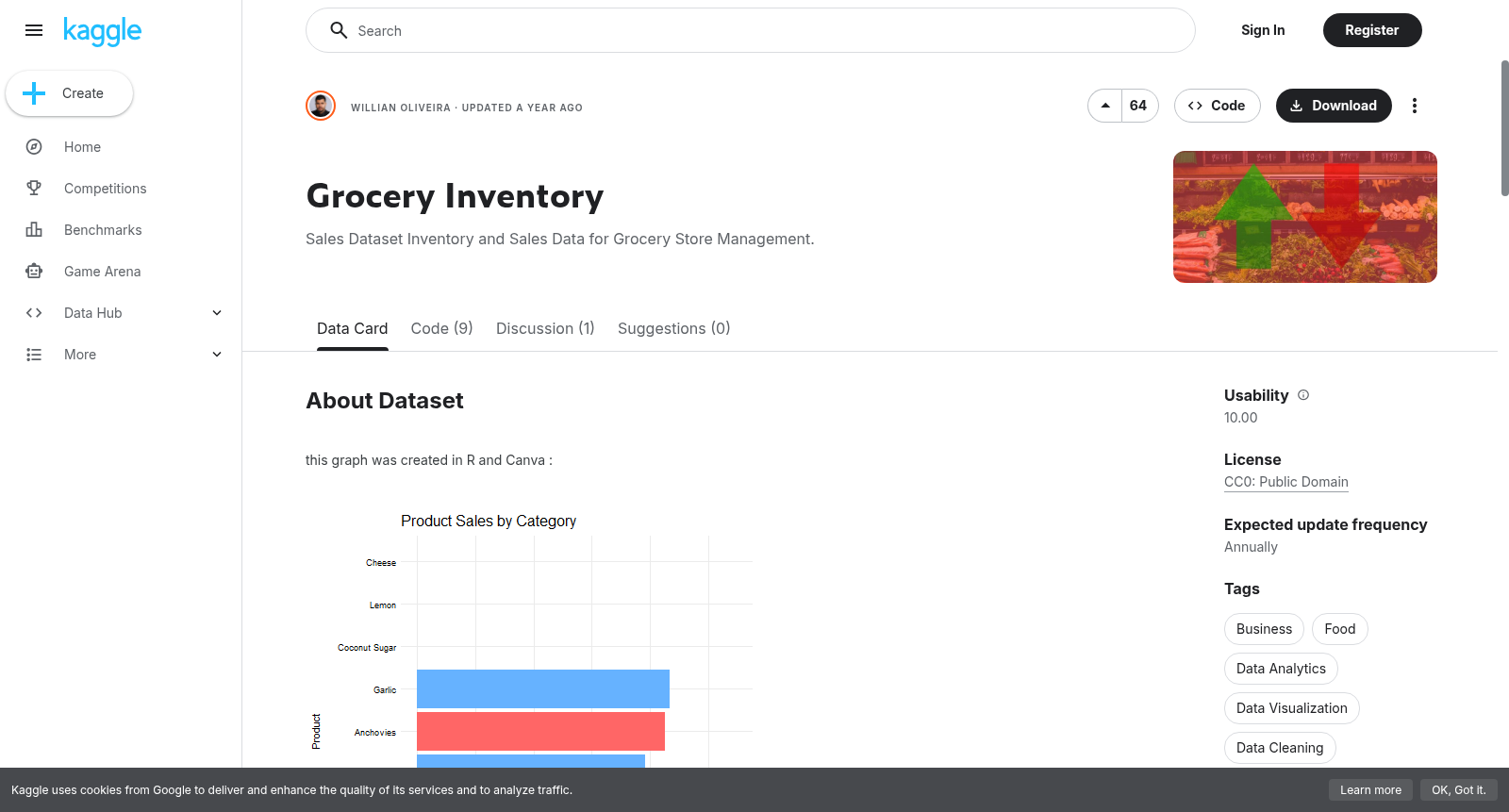1509x812 pixels.
Task: Open the Competitions navigation link
Action: click(x=106, y=189)
